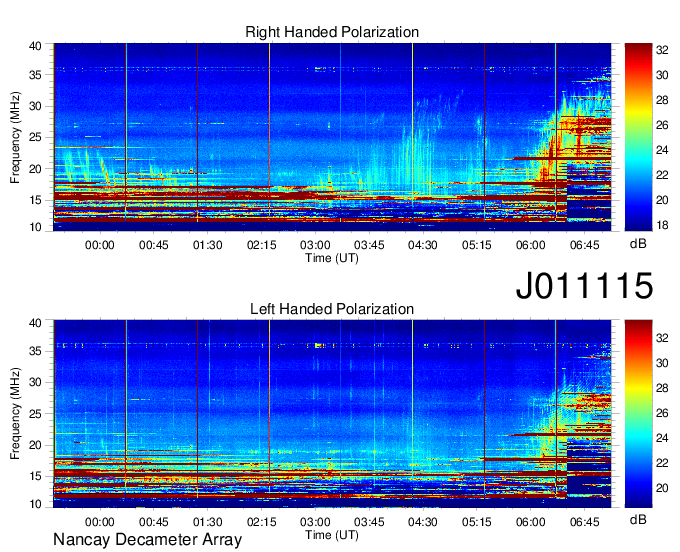Screen dimensions: 680x552
Task: Click the 03:00 time tick of the top plot
Action: 315,245
